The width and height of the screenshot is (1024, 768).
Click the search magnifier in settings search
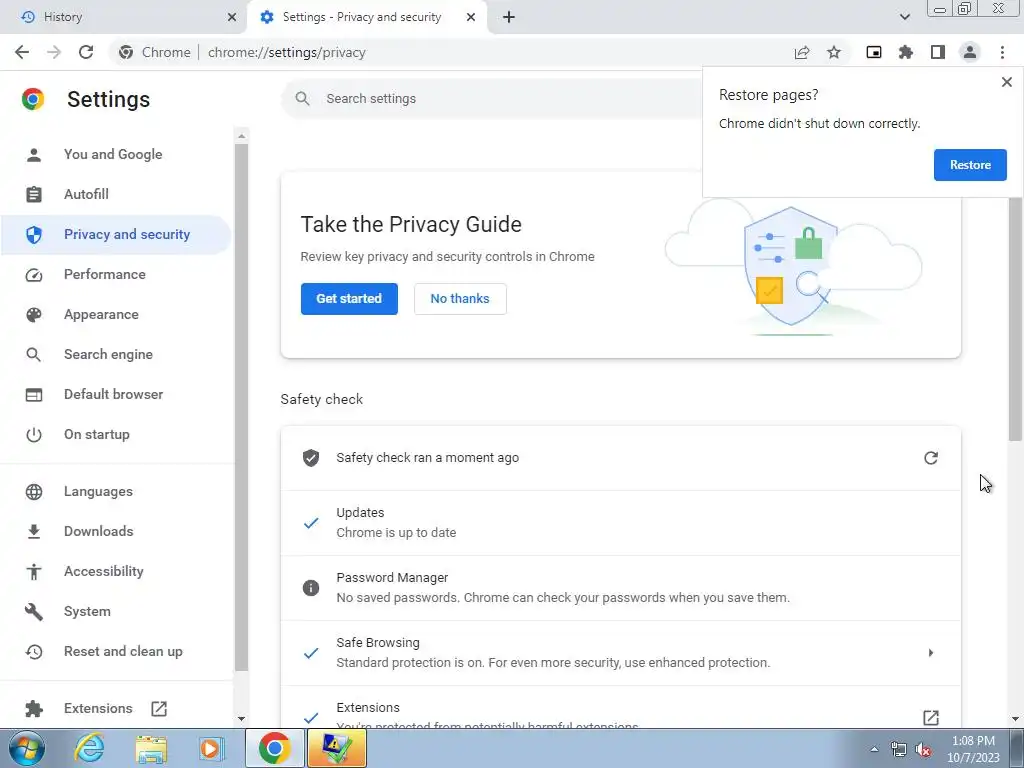click(302, 99)
